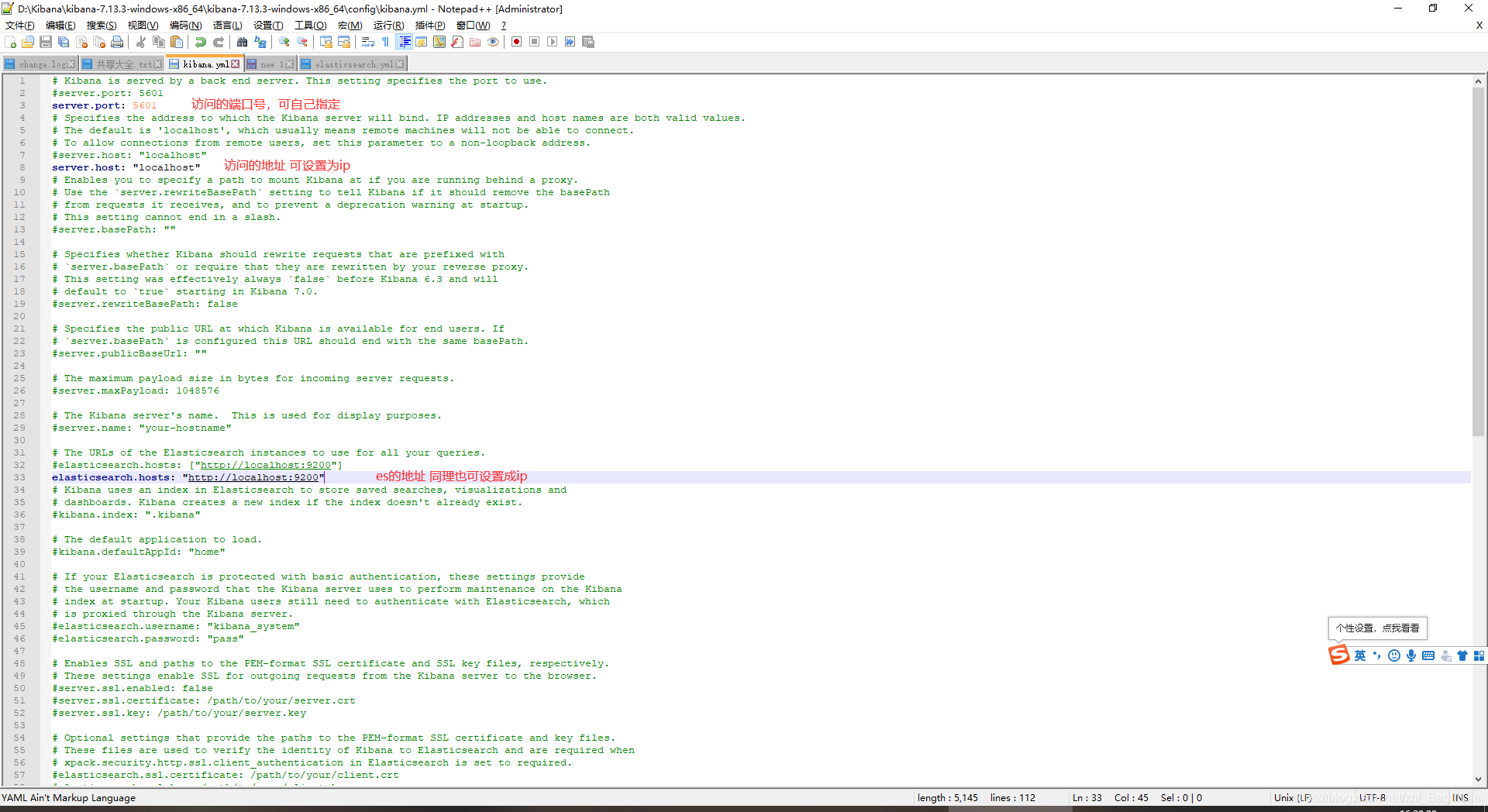Open Folder as Workspace icon
The image size is (1488, 812).
[475, 42]
